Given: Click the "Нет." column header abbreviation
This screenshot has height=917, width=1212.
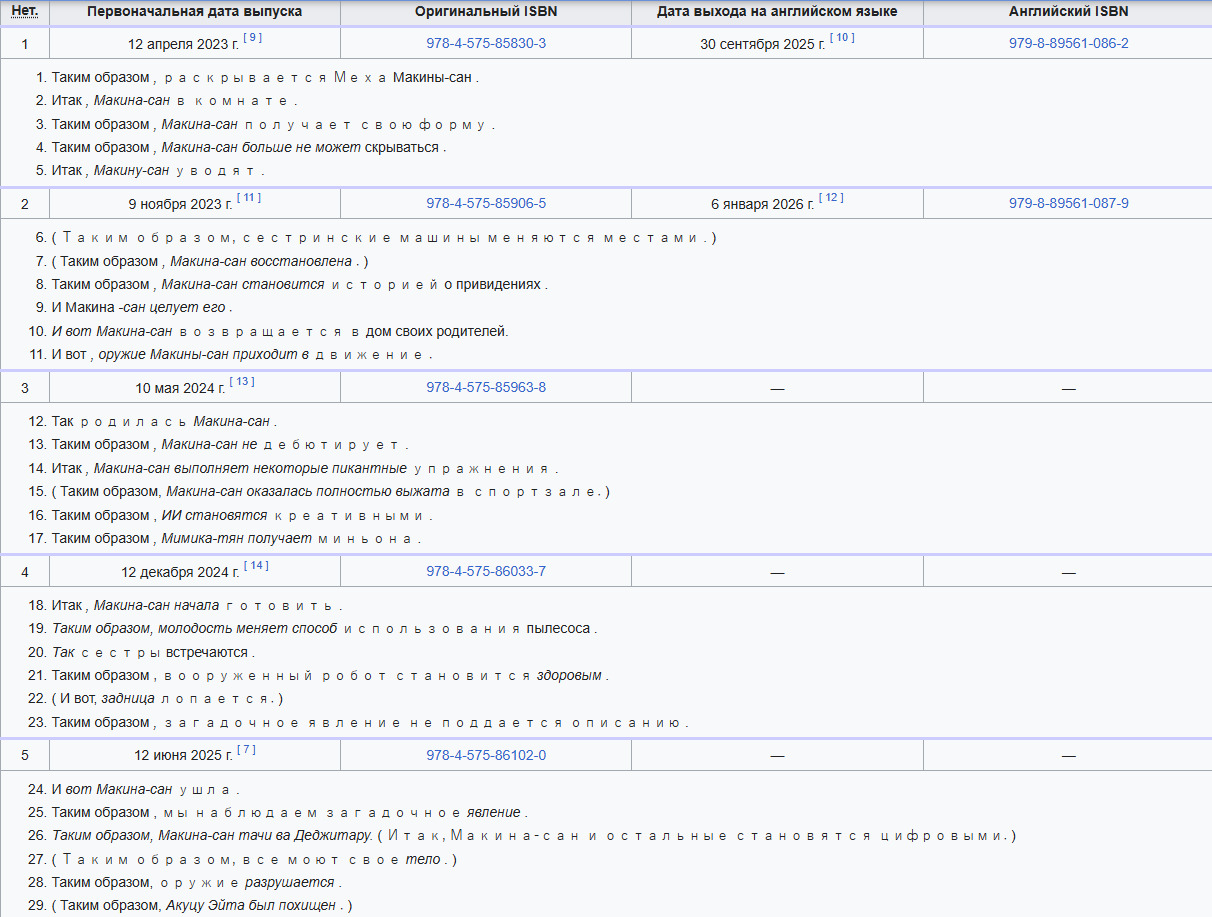Looking at the screenshot, I should click(24, 11).
